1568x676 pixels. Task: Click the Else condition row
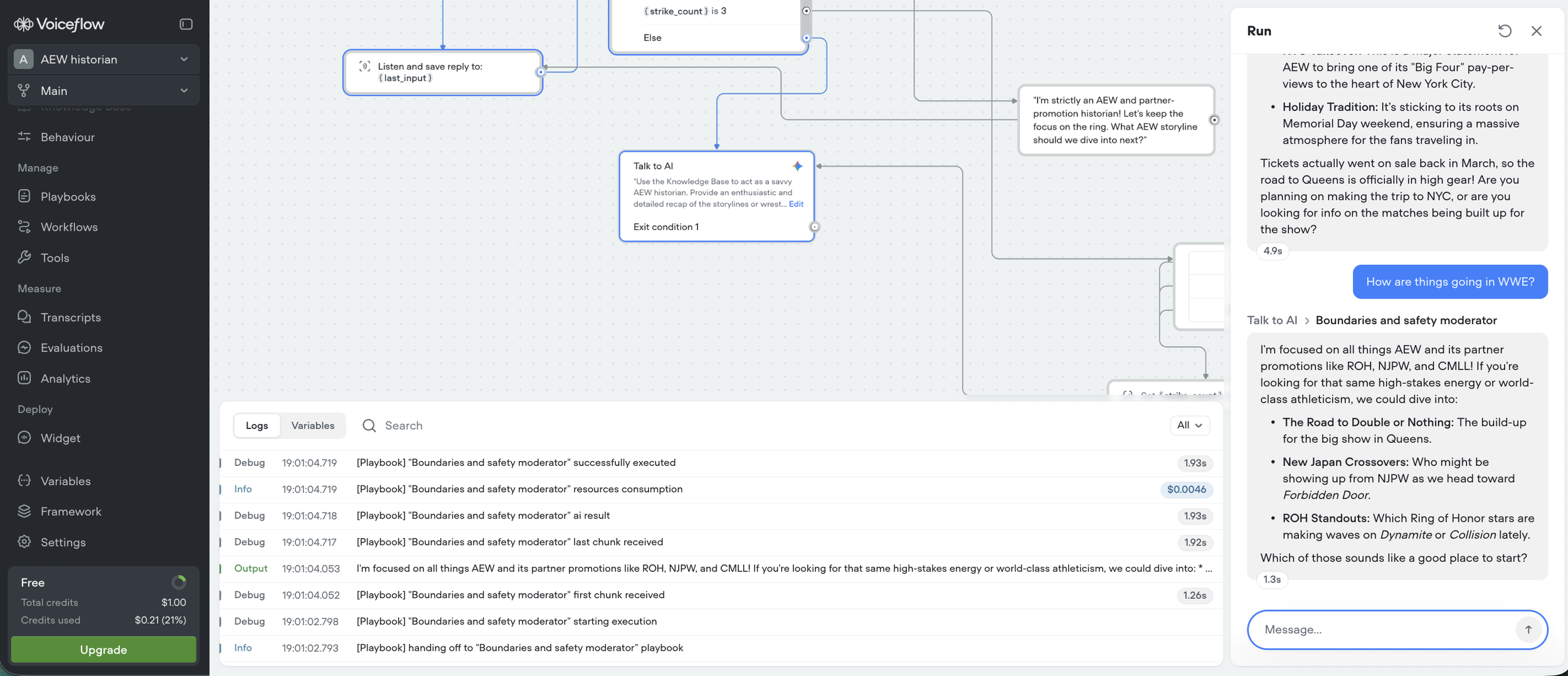point(707,38)
